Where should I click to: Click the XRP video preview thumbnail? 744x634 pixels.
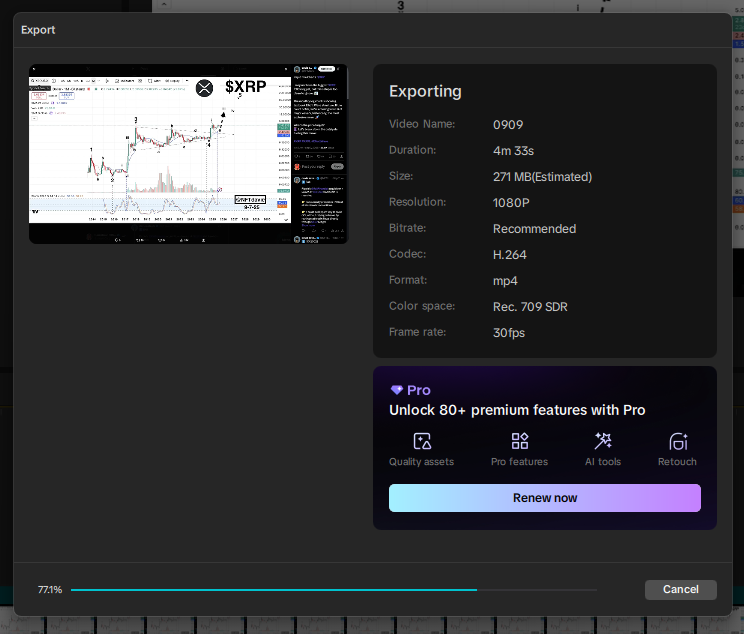click(x=188, y=154)
